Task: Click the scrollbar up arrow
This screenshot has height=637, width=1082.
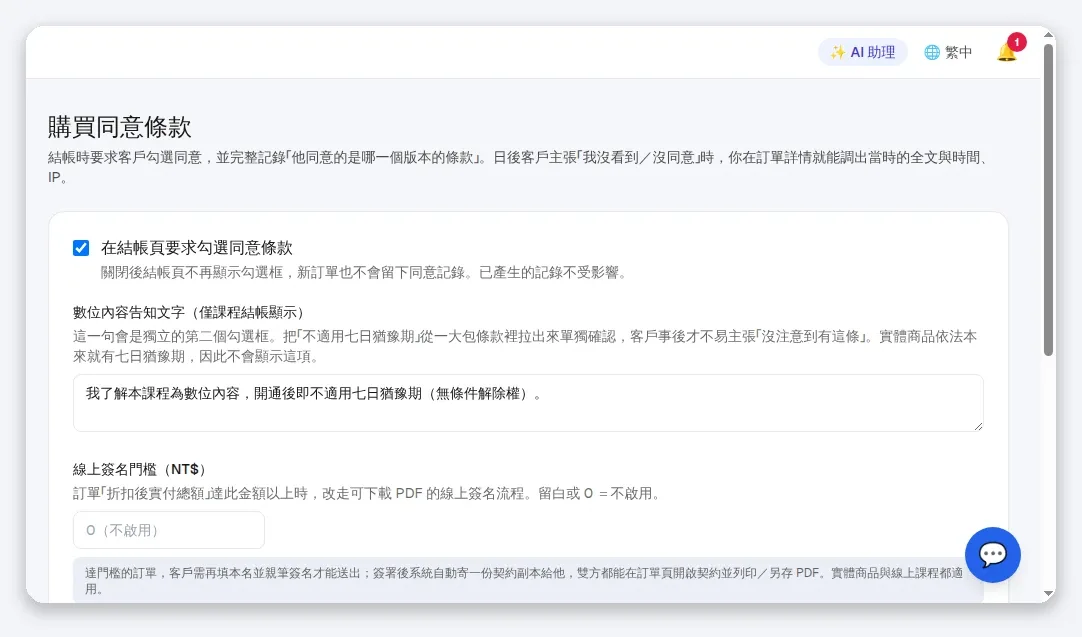Action: pos(1049,35)
